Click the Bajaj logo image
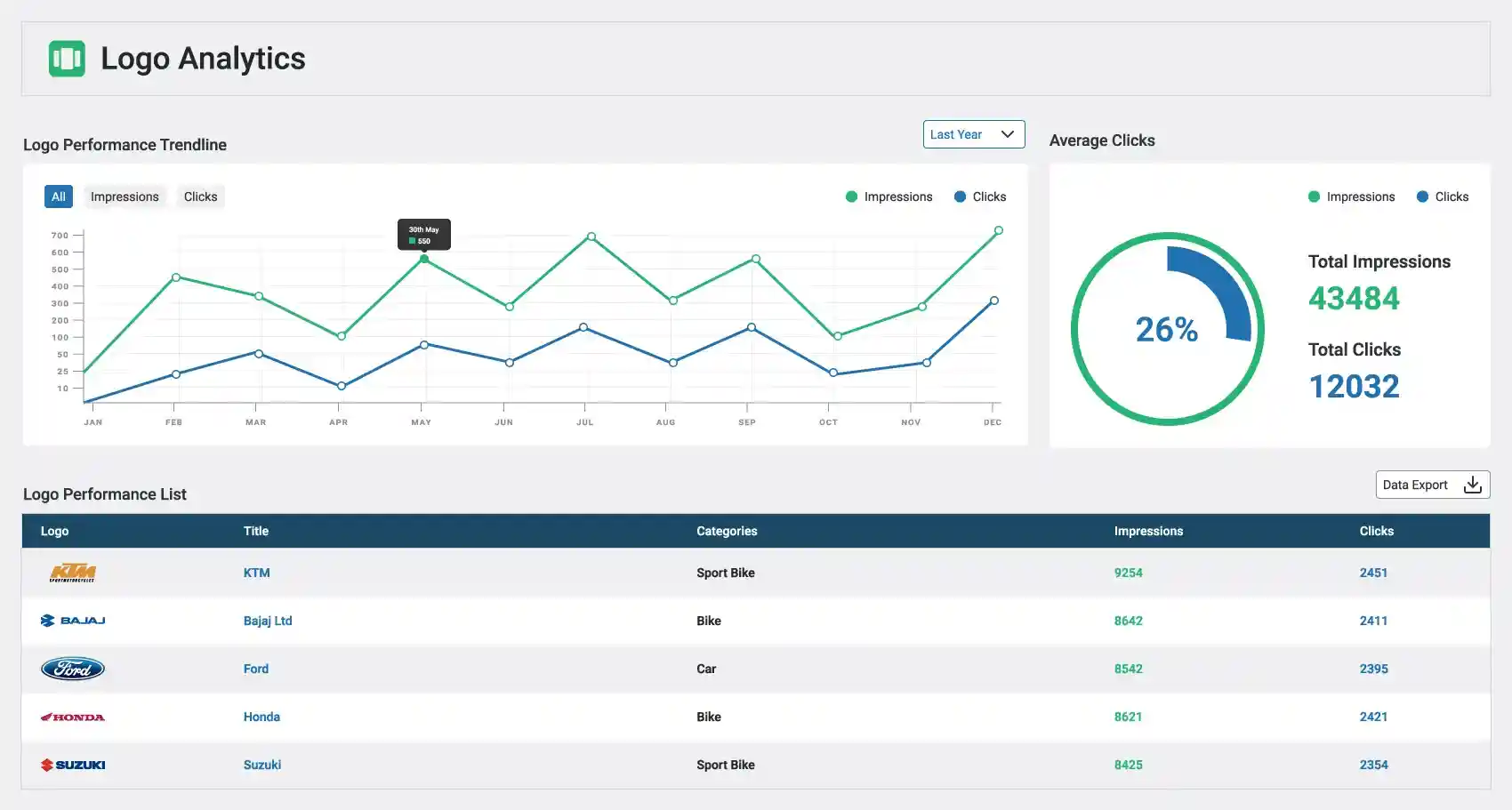The height and width of the screenshot is (810, 1512). click(73, 621)
